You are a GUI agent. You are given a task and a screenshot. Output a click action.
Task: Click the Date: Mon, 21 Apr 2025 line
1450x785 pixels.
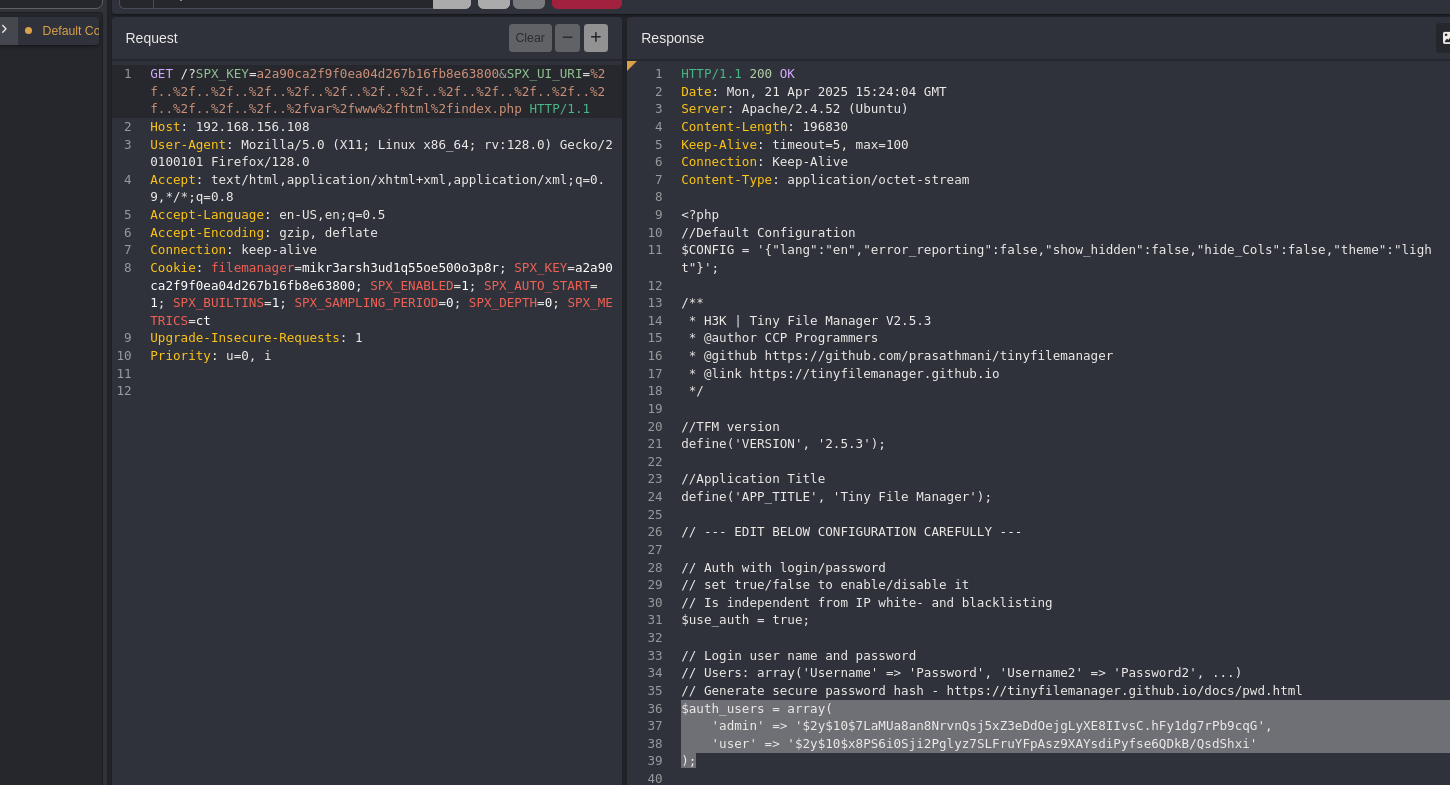point(814,91)
